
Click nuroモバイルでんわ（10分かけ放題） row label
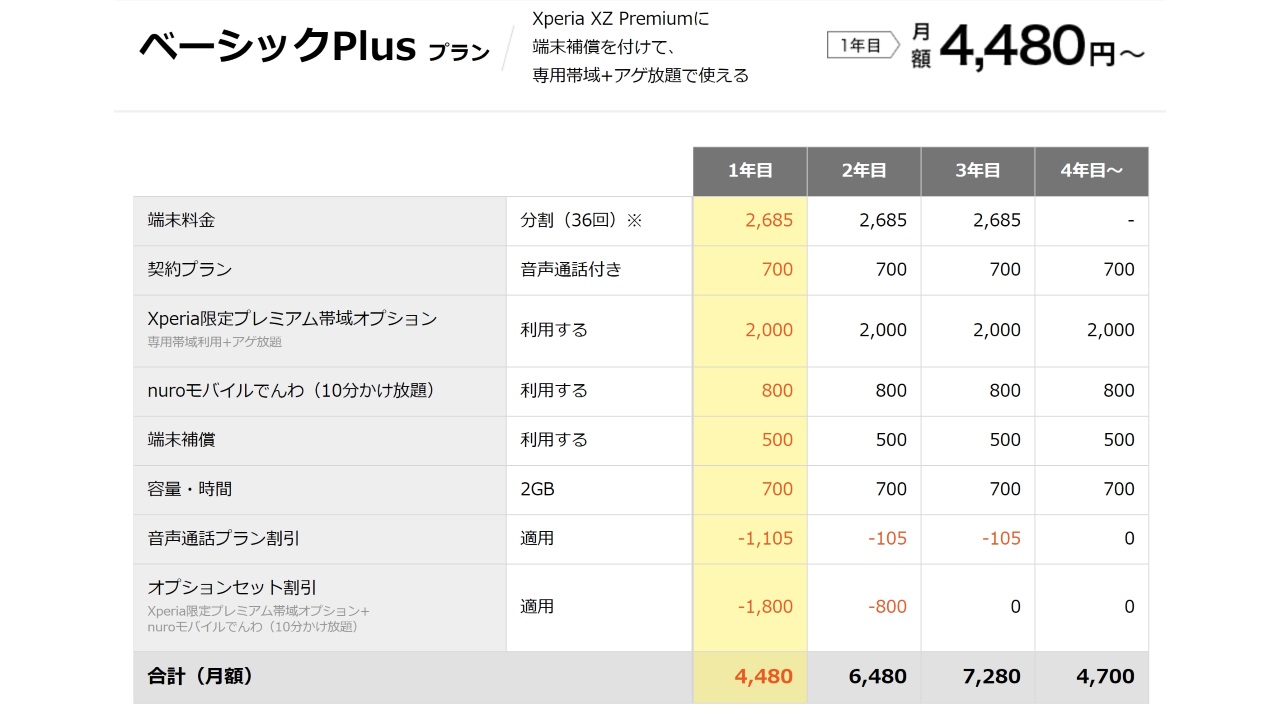click(291, 390)
